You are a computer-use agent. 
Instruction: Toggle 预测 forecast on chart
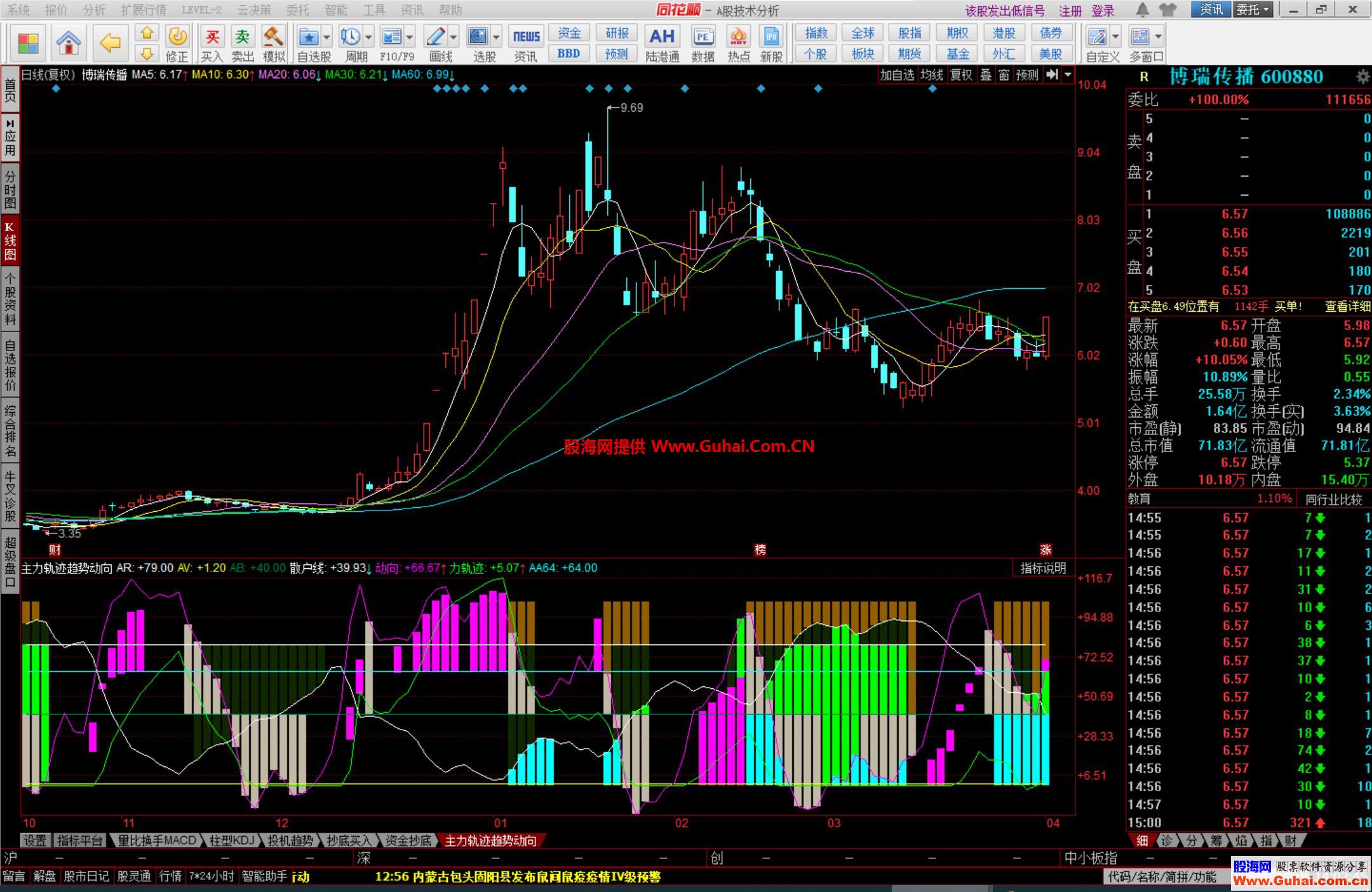click(x=1027, y=74)
